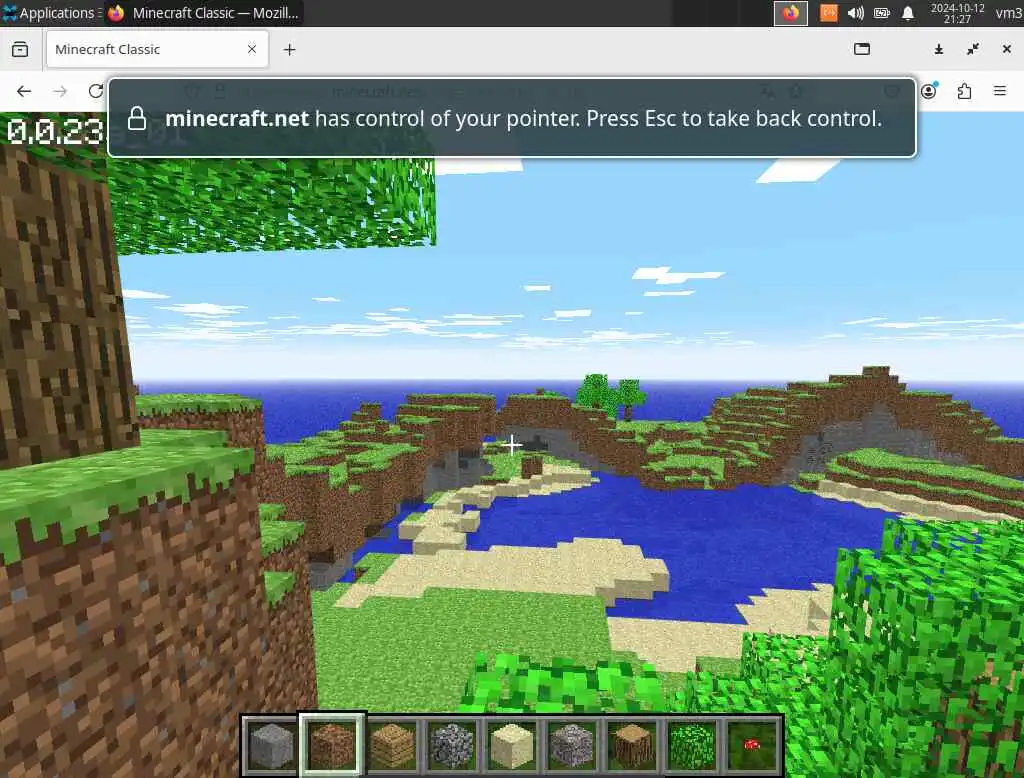This screenshot has width=1024, height=778.
Task: Open the notifications bell in panel
Action: click(908, 13)
